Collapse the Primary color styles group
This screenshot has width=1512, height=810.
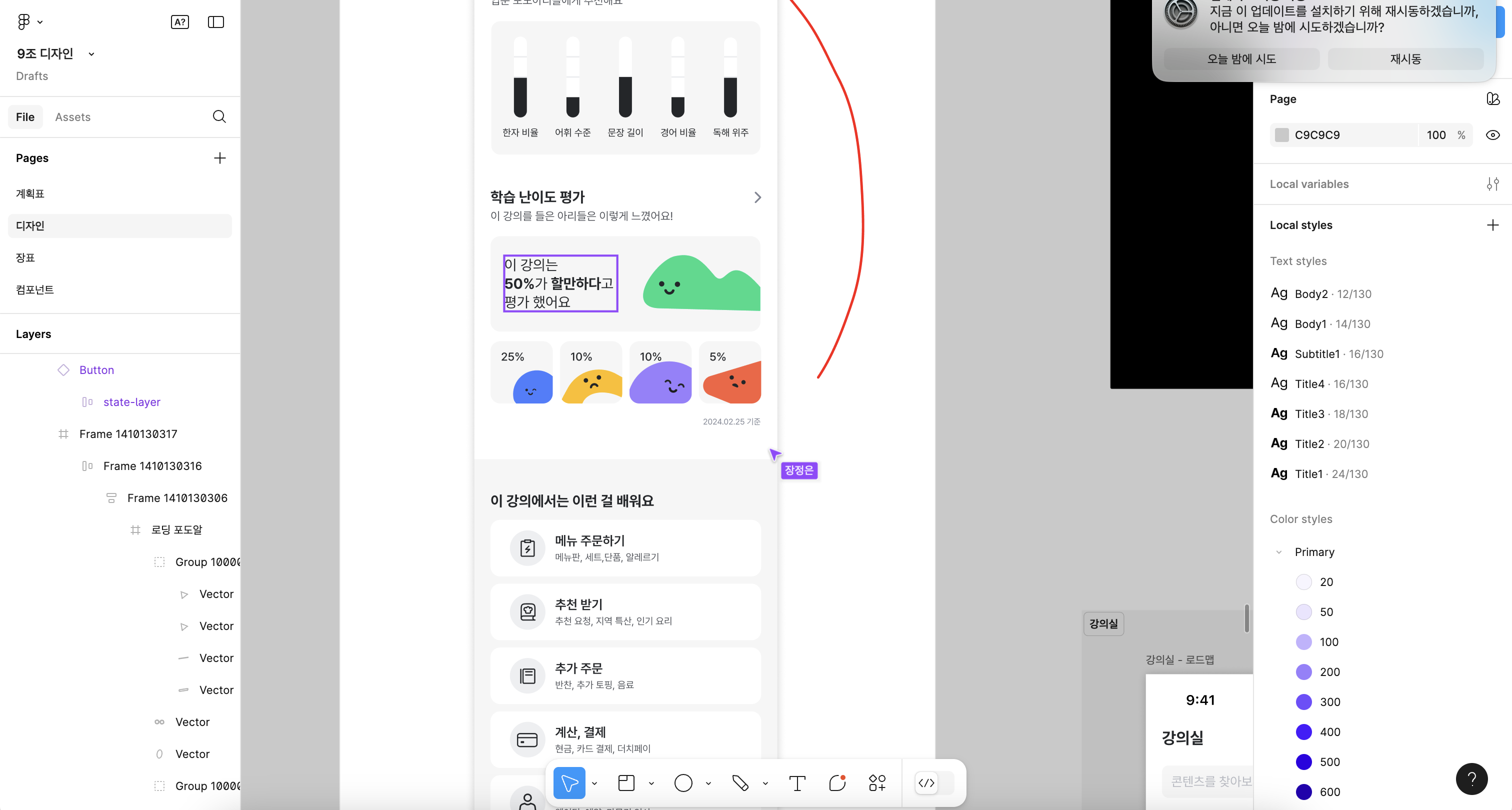[1278, 551]
